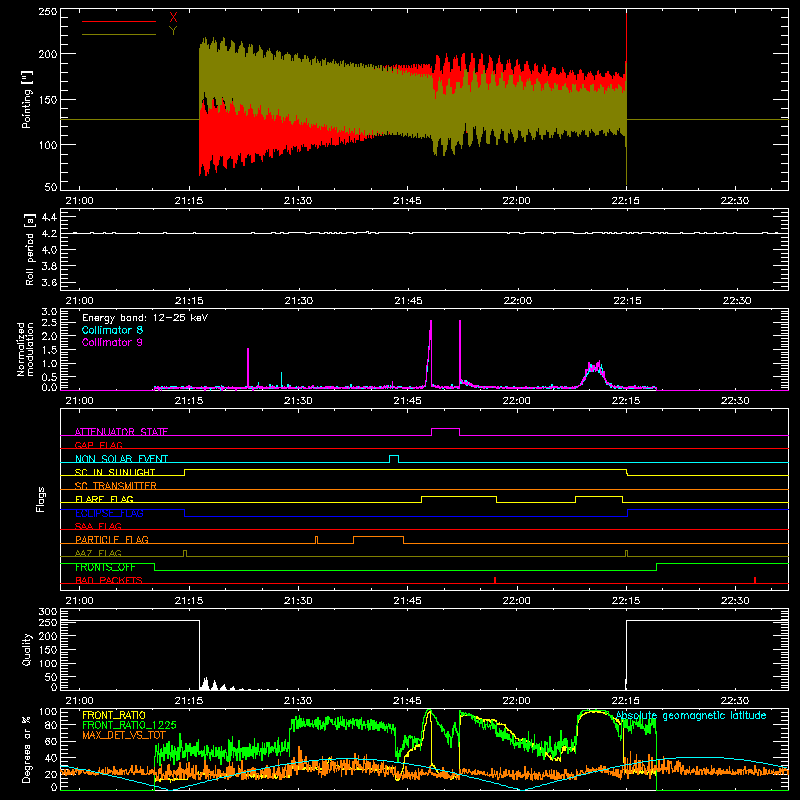Click the 'Collimator 9' legend entry
This screenshot has width=800, height=800.
coord(112,342)
